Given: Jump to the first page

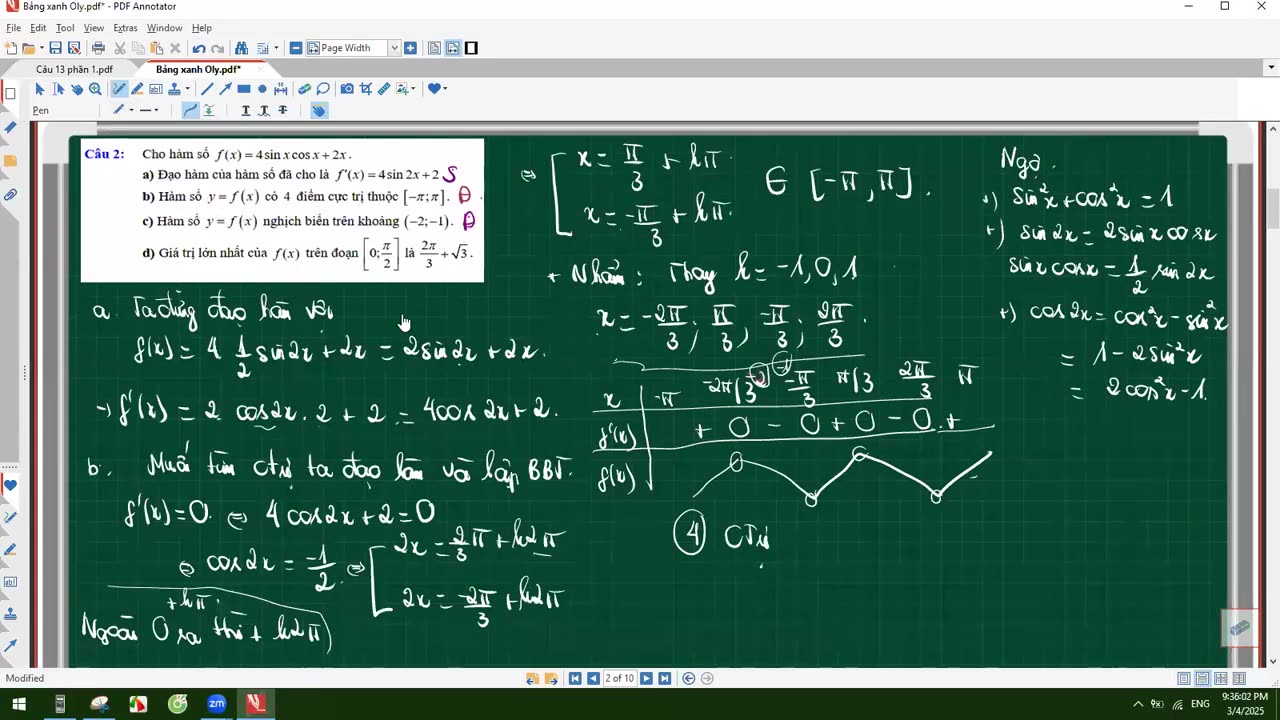Looking at the screenshot, I should coord(575,678).
